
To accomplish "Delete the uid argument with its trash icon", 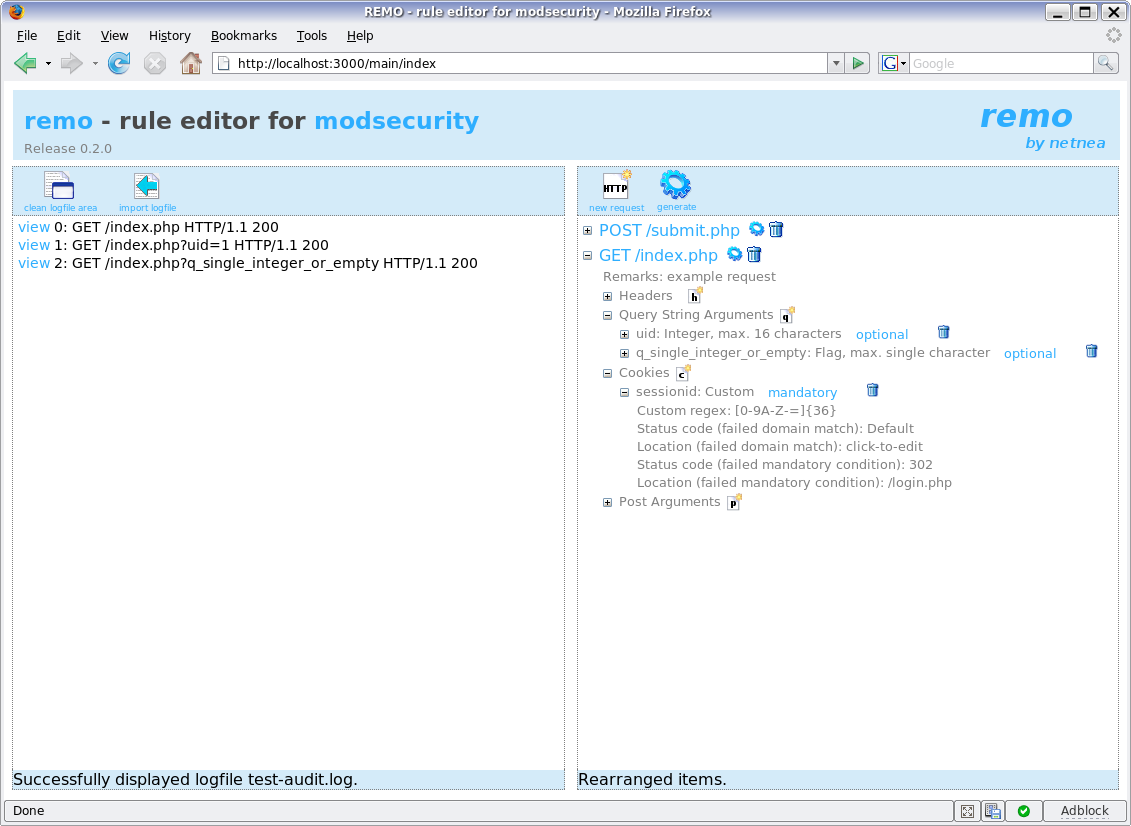I will (x=943, y=332).
